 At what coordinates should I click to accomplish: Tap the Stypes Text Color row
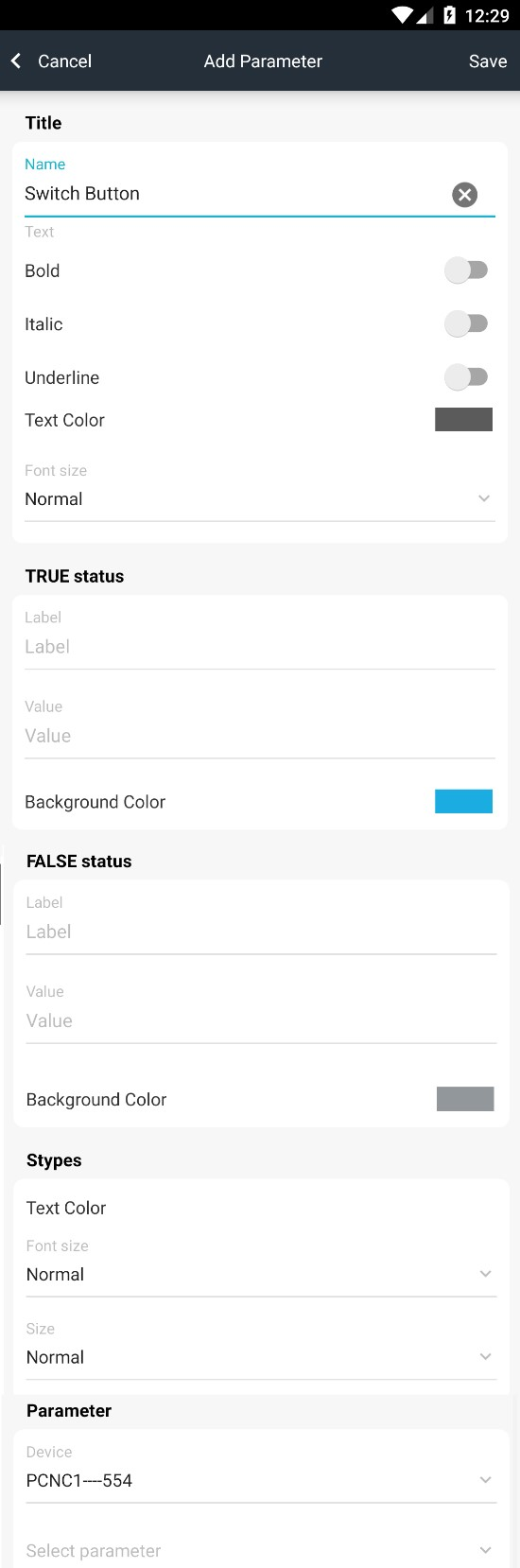click(x=261, y=1208)
